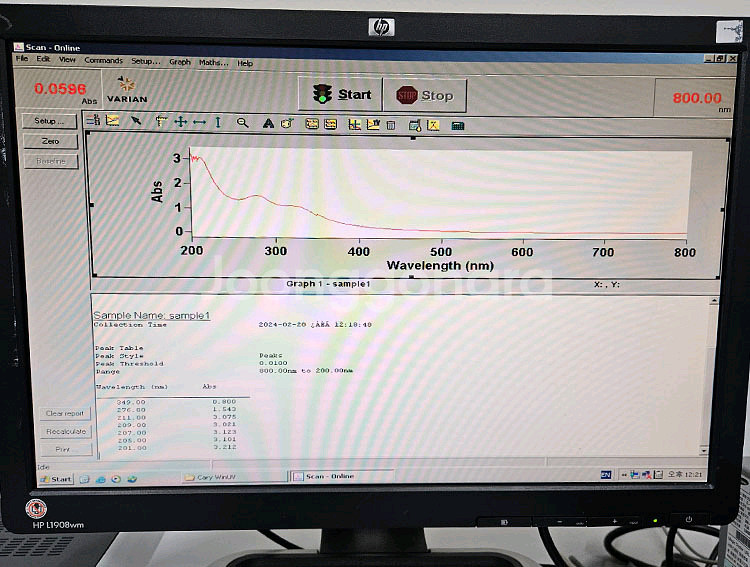This screenshot has height=567, width=750.
Task: Open Internet Explorer from quick launch
Action: (100, 479)
